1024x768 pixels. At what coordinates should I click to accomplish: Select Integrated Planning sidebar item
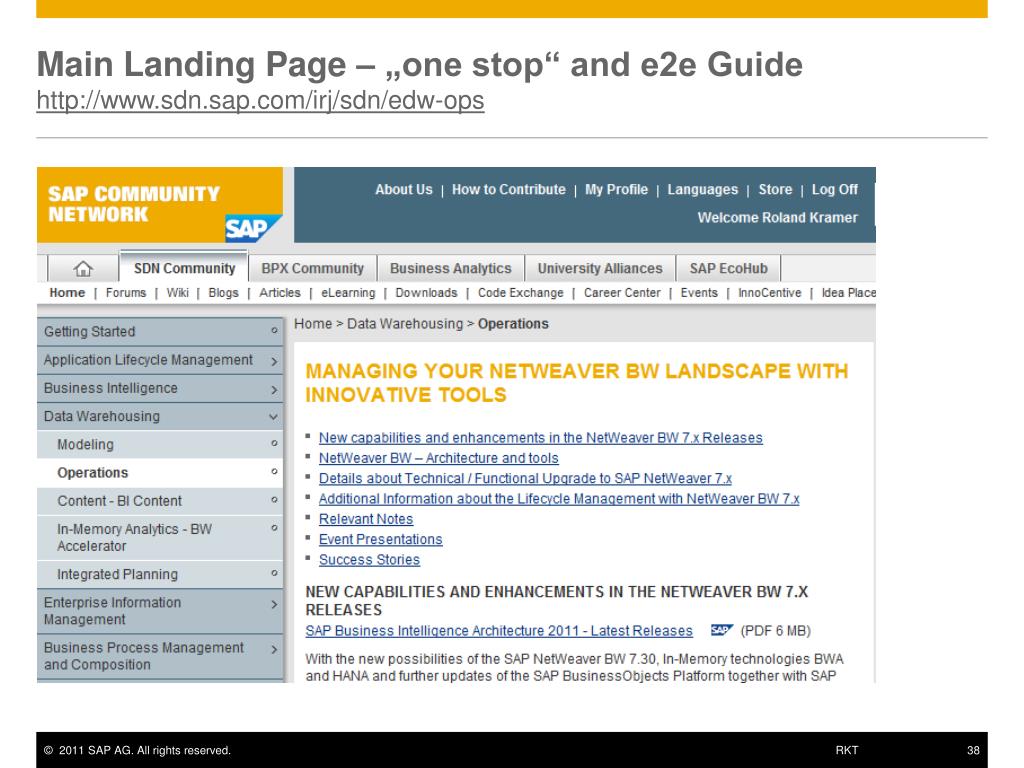[x=160, y=574]
